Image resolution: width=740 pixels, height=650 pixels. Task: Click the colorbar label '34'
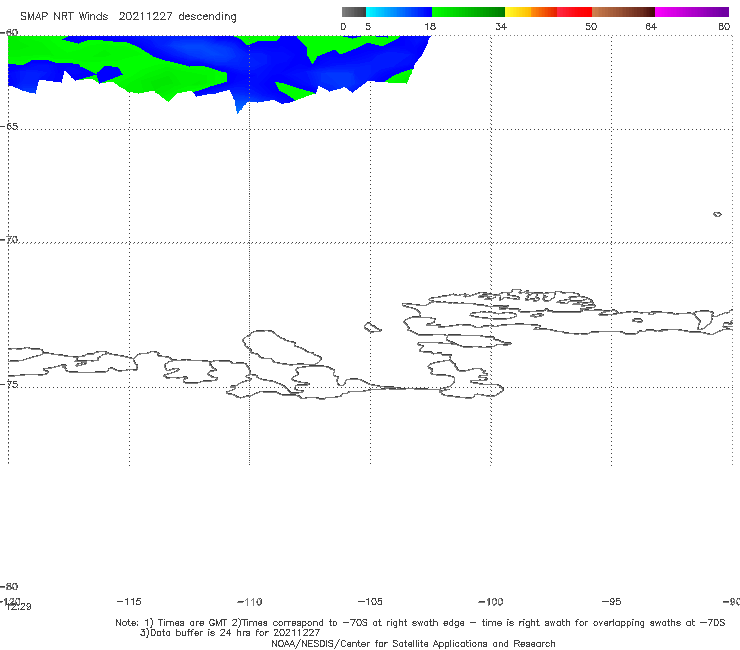[x=501, y=26]
